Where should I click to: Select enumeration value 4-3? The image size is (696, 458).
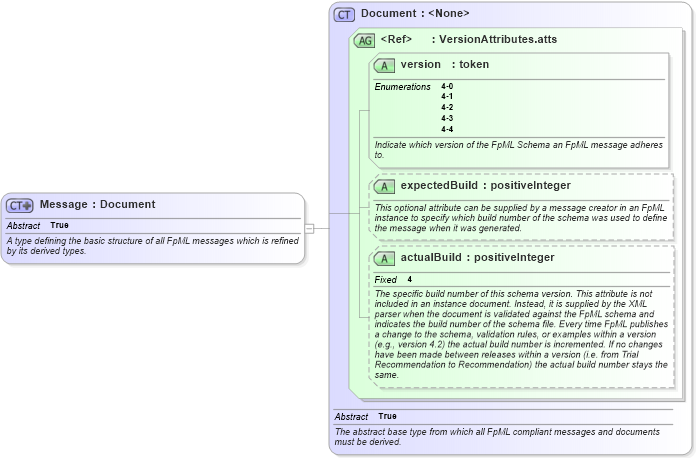pos(447,118)
